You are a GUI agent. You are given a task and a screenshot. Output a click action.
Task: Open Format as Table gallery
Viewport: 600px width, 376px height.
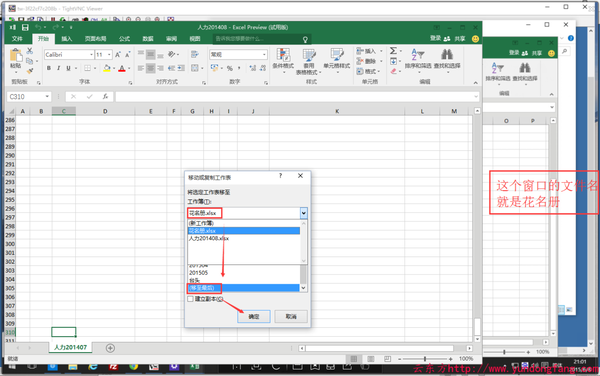pyautogui.click(x=308, y=61)
